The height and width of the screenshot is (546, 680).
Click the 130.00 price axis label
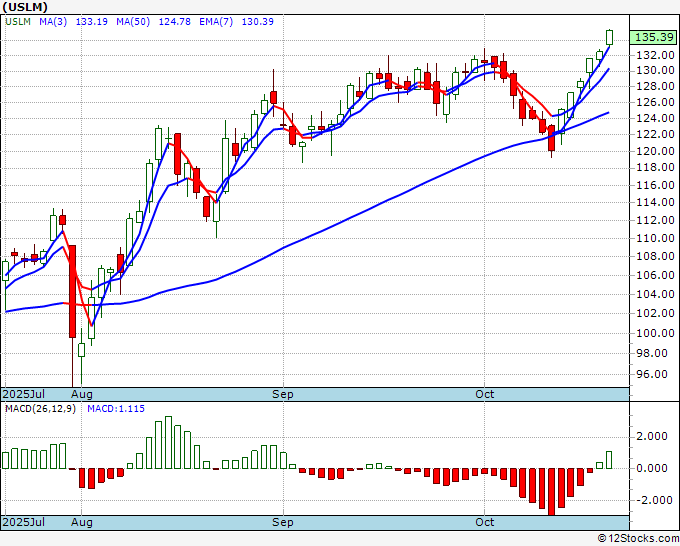pyautogui.click(x=655, y=70)
